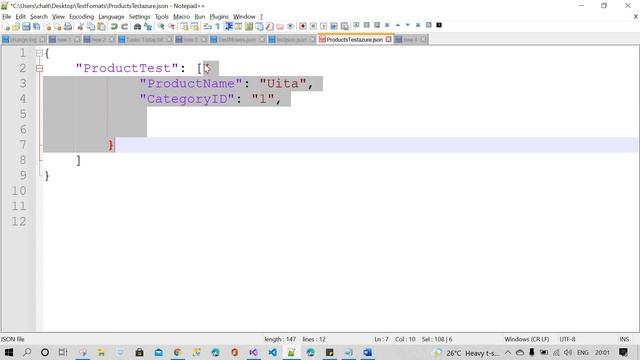Open Replace dialog from toolbar
640x360 pixels.
coord(148,27)
